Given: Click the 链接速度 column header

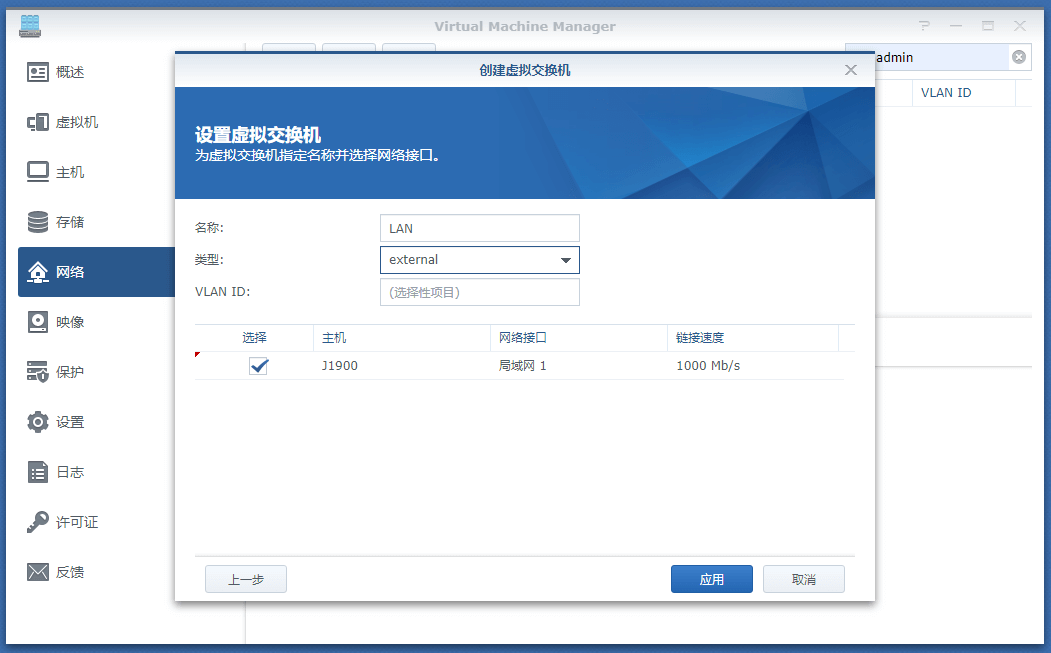Looking at the screenshot, I should tap(753, 338).
